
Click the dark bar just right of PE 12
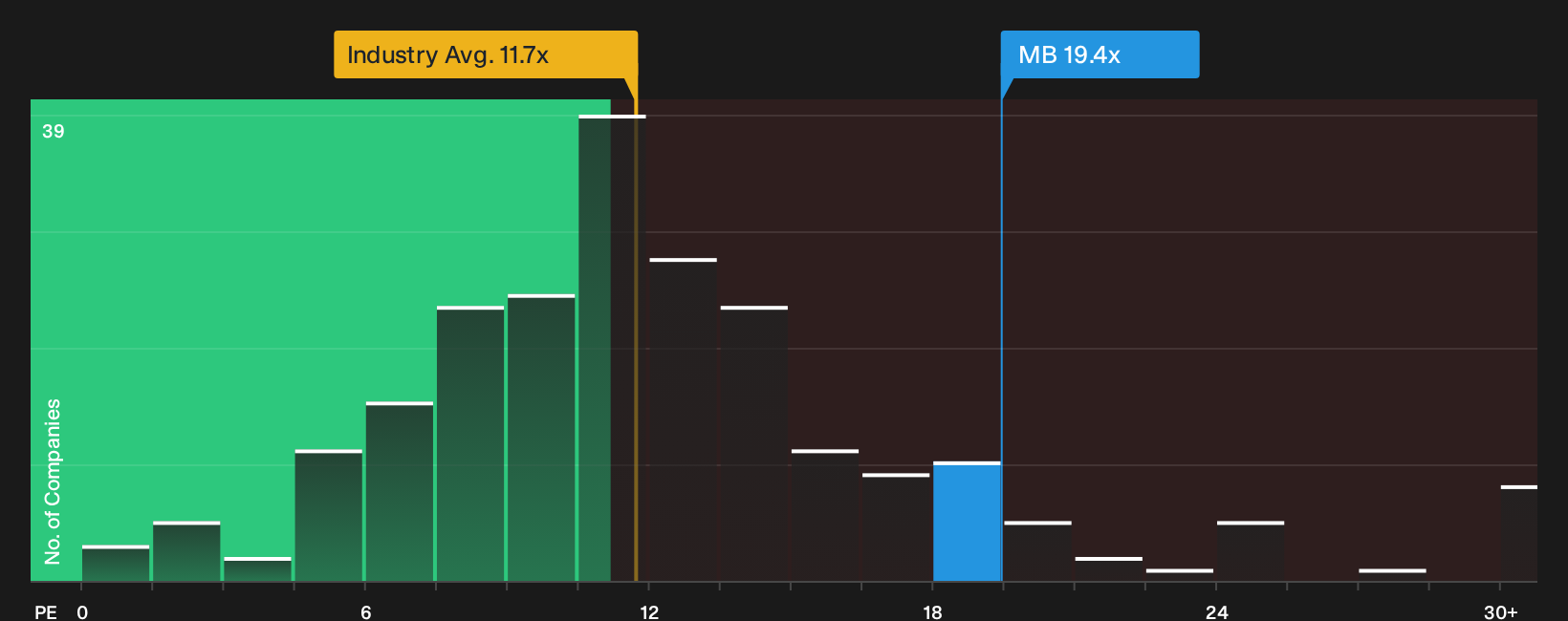(x=683, y=419)
